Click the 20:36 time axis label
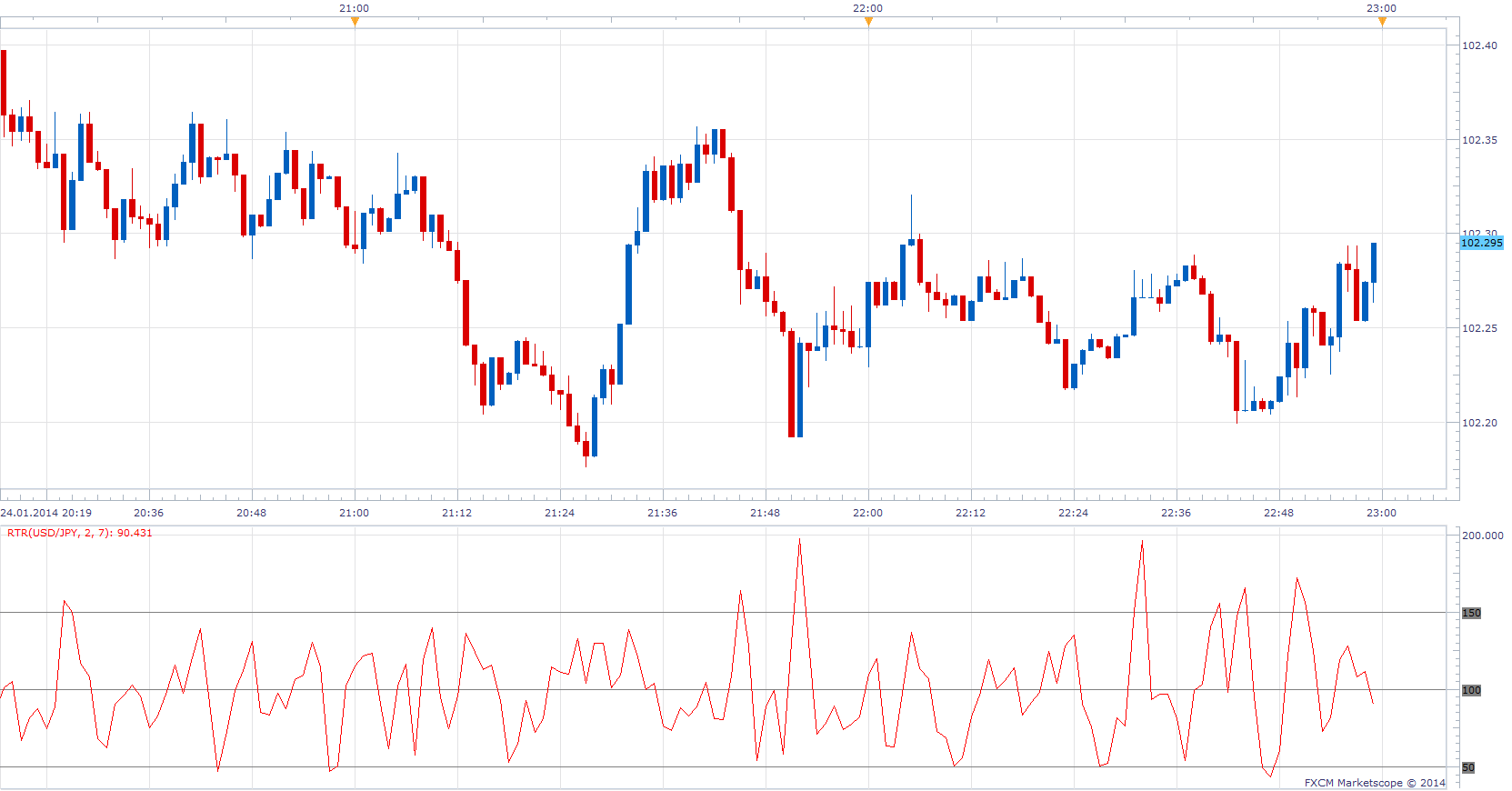1512x791 pixels. click(x=149, y=513)
